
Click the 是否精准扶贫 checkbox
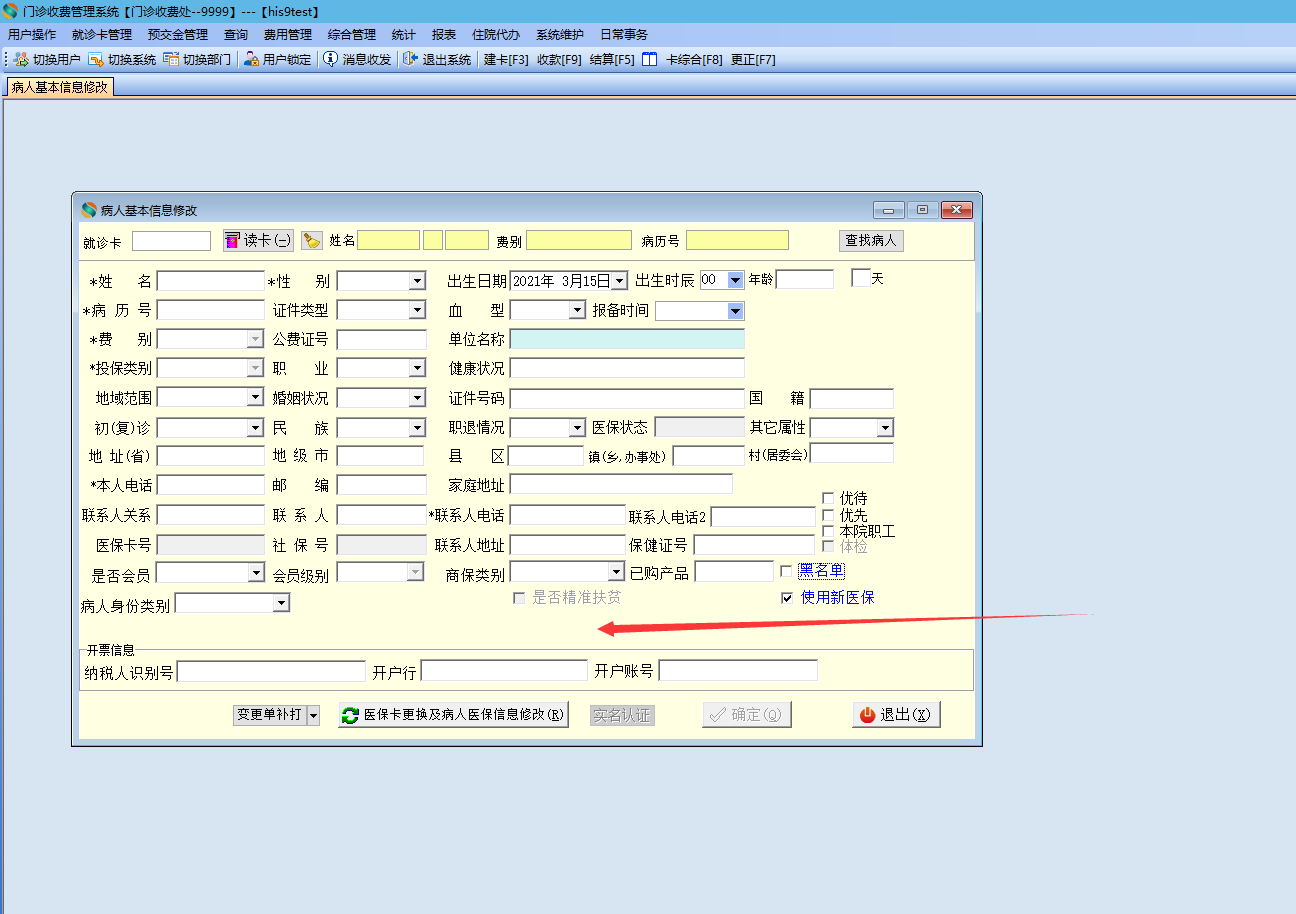click(519, 598)
